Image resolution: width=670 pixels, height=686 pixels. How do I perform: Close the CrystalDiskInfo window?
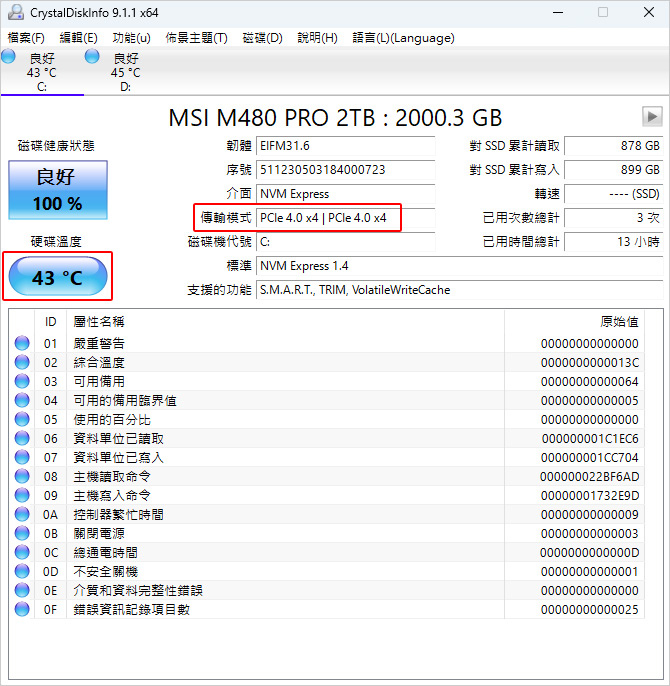coord(649,12)
